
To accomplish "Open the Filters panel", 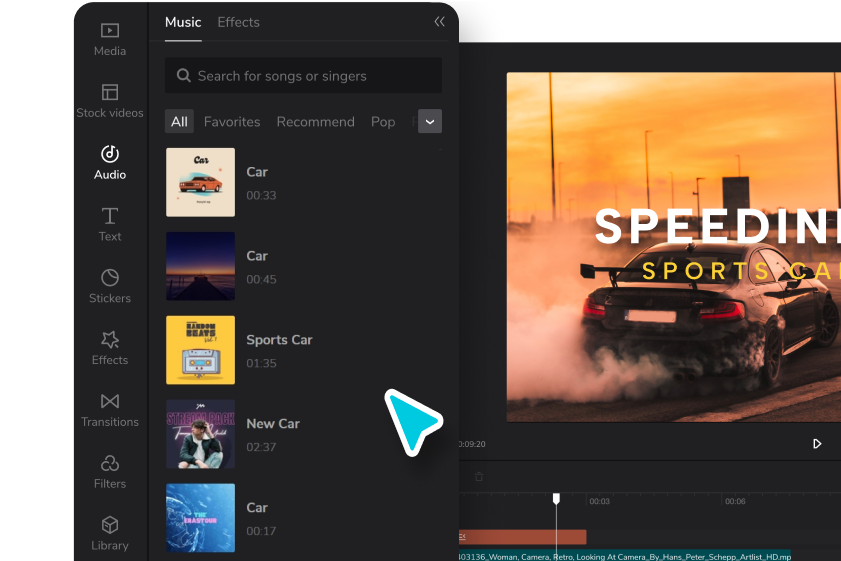I will point(110,472).
